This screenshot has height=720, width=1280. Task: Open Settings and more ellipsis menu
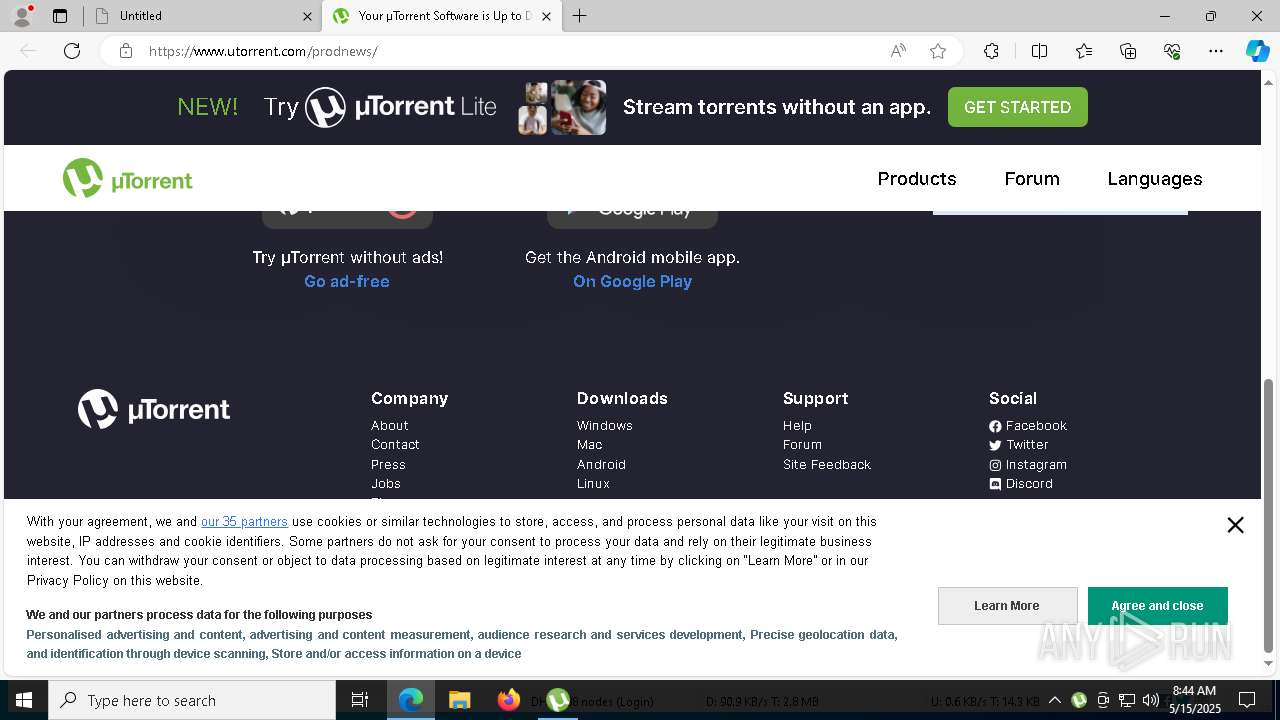[x=1216, y=51]
